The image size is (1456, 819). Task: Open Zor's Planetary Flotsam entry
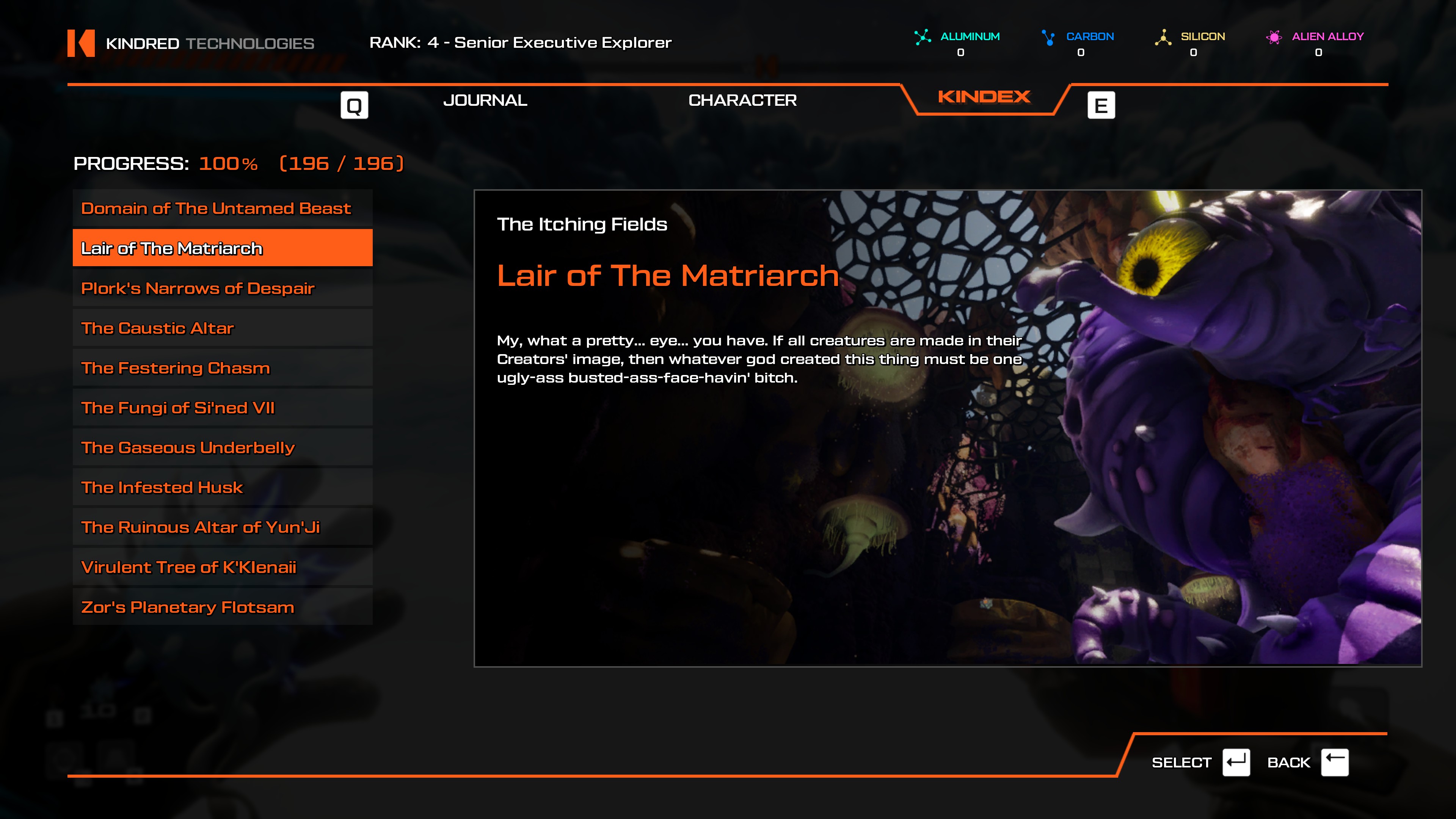pos(223,607)
